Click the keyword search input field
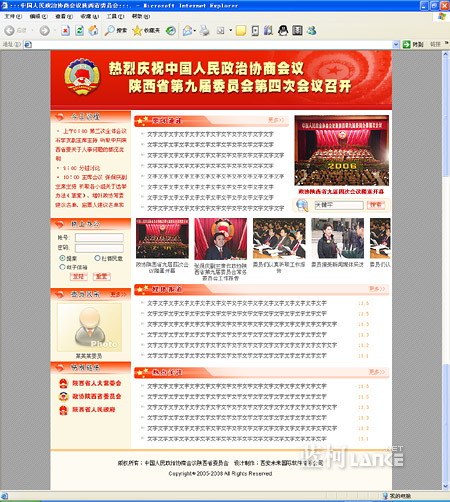Image resolution: width=450 pixels, height=502 pixels. pos(339,205)
